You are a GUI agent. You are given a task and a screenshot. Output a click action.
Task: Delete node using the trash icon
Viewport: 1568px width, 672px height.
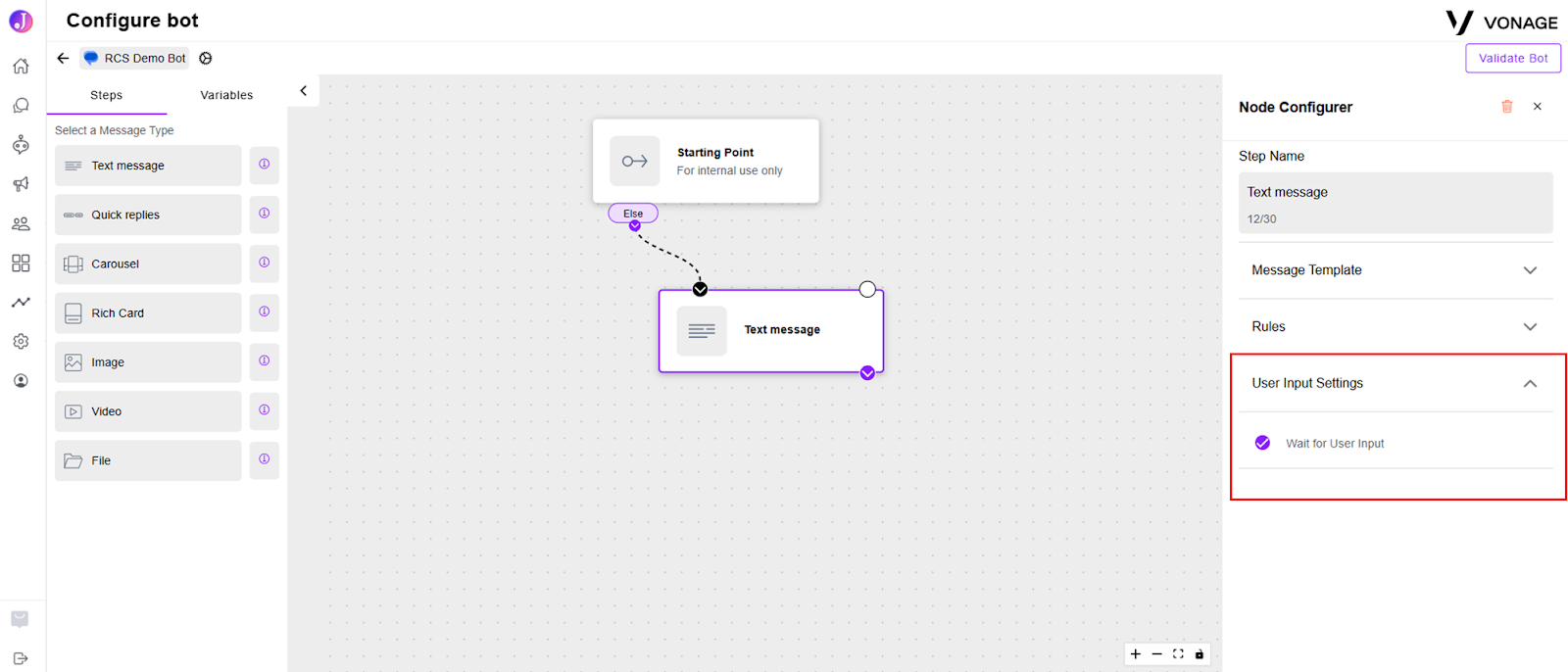click(x=1507, y=107)
